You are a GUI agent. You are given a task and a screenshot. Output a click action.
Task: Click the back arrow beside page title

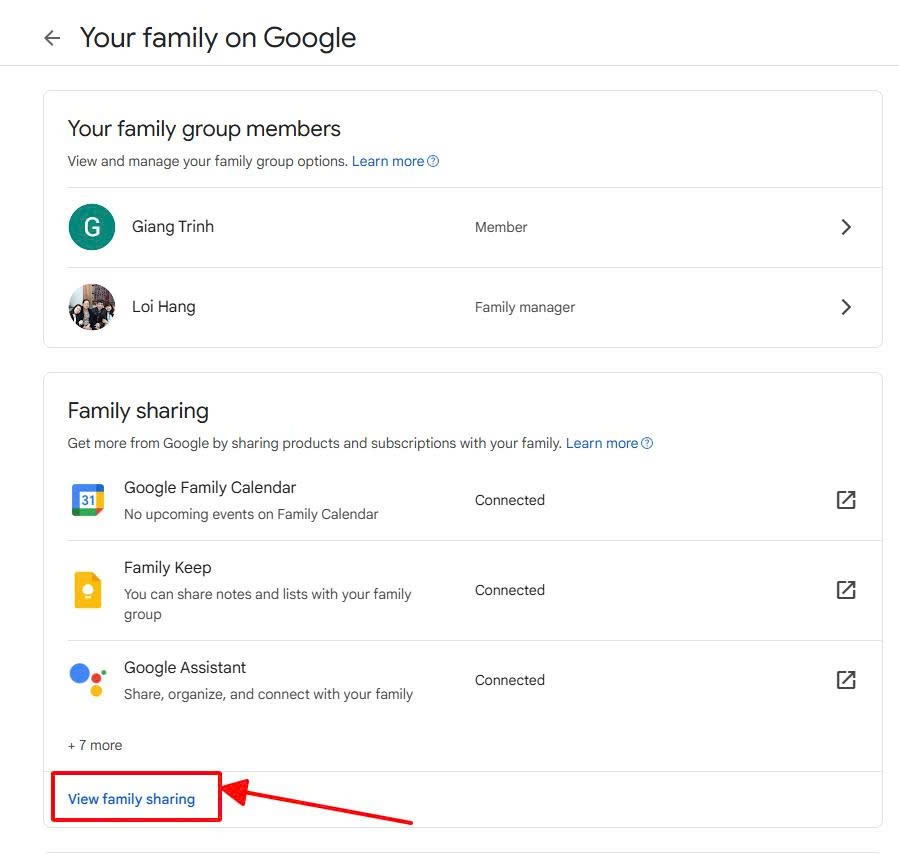[x=52, y=38]
